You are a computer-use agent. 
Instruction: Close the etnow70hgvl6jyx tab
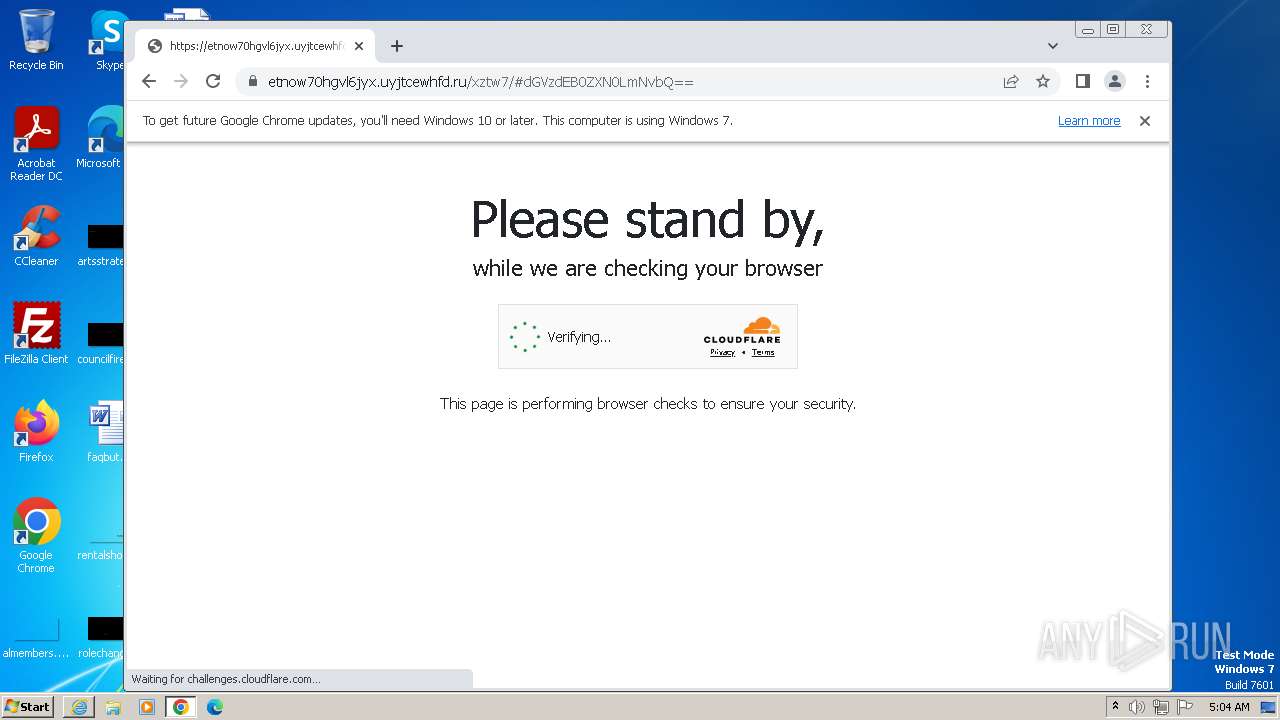coord(359,46)
